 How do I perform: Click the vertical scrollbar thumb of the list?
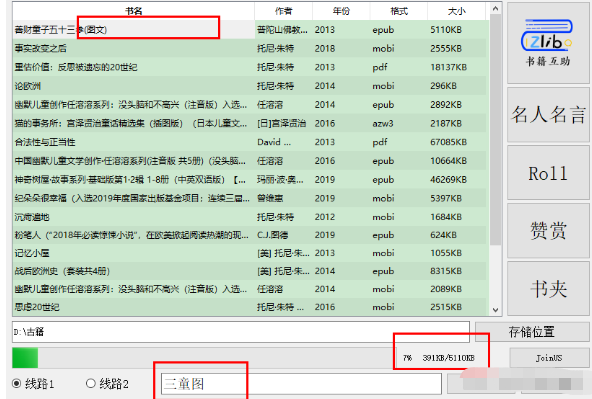tap(496, 129)
